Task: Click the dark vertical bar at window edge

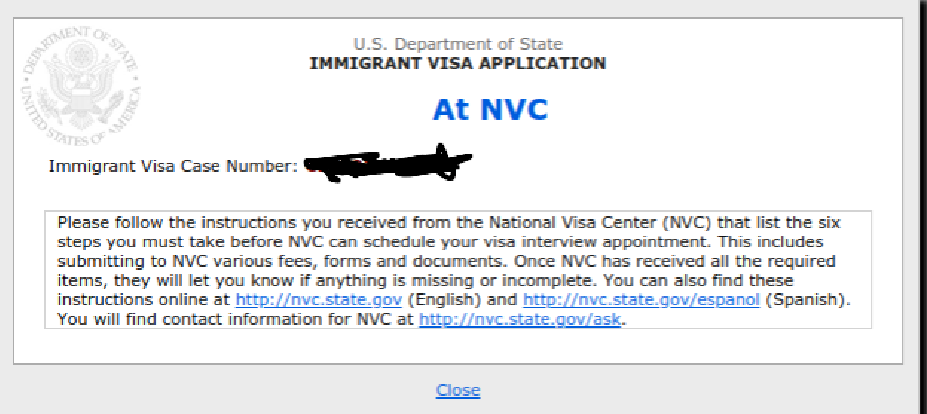Action: 923,207
